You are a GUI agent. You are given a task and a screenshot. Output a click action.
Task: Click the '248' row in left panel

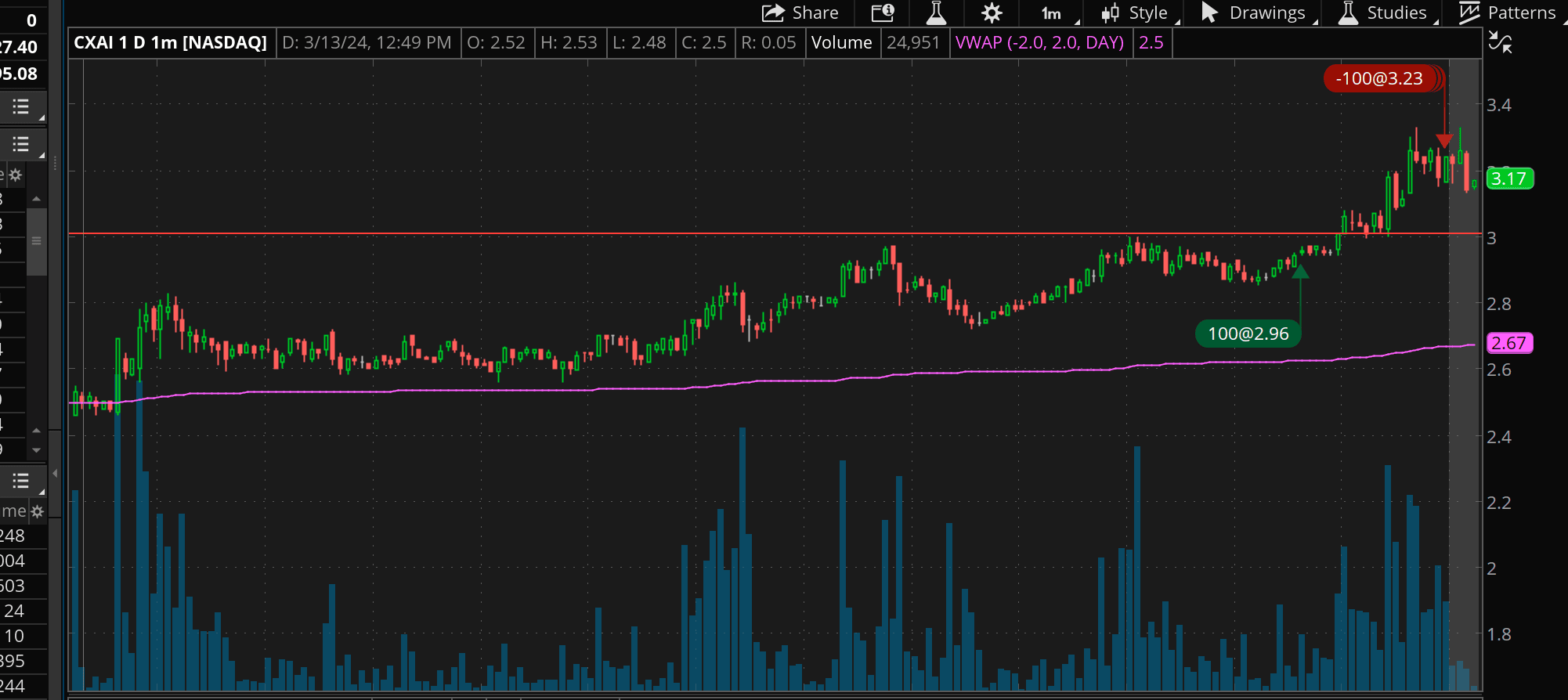[13, 536]
